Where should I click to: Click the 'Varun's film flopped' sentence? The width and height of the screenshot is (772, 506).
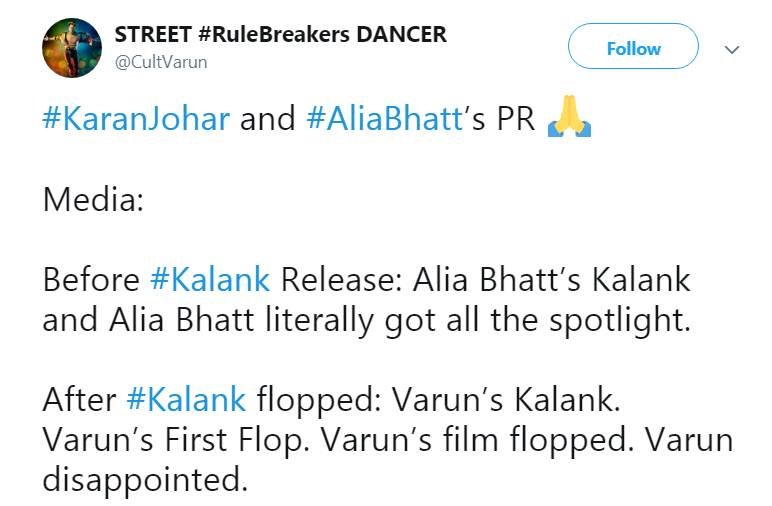pos(478,440)
